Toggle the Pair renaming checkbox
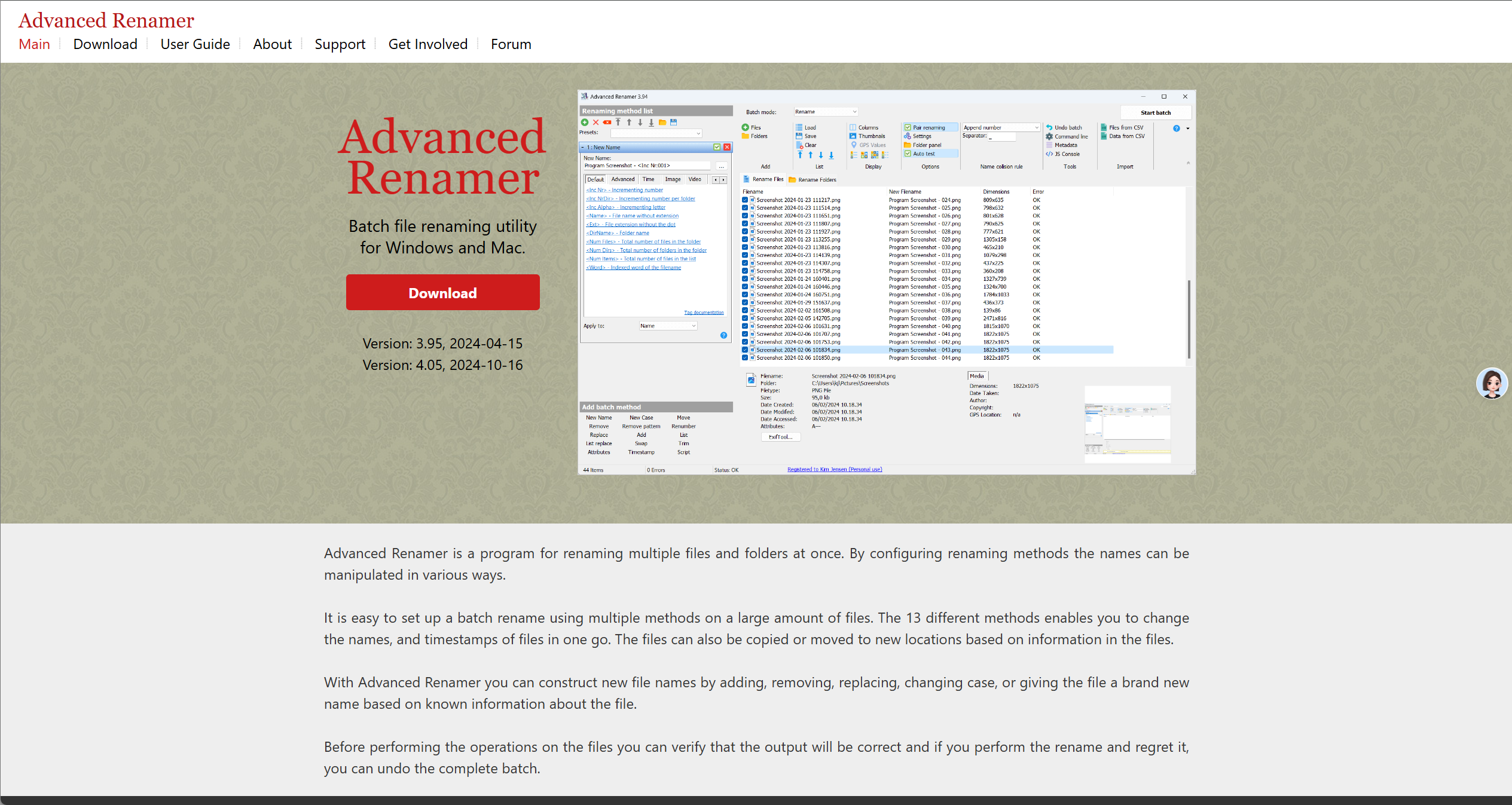The width and height of the screenshot is (1512, 805). click(908, 128)
